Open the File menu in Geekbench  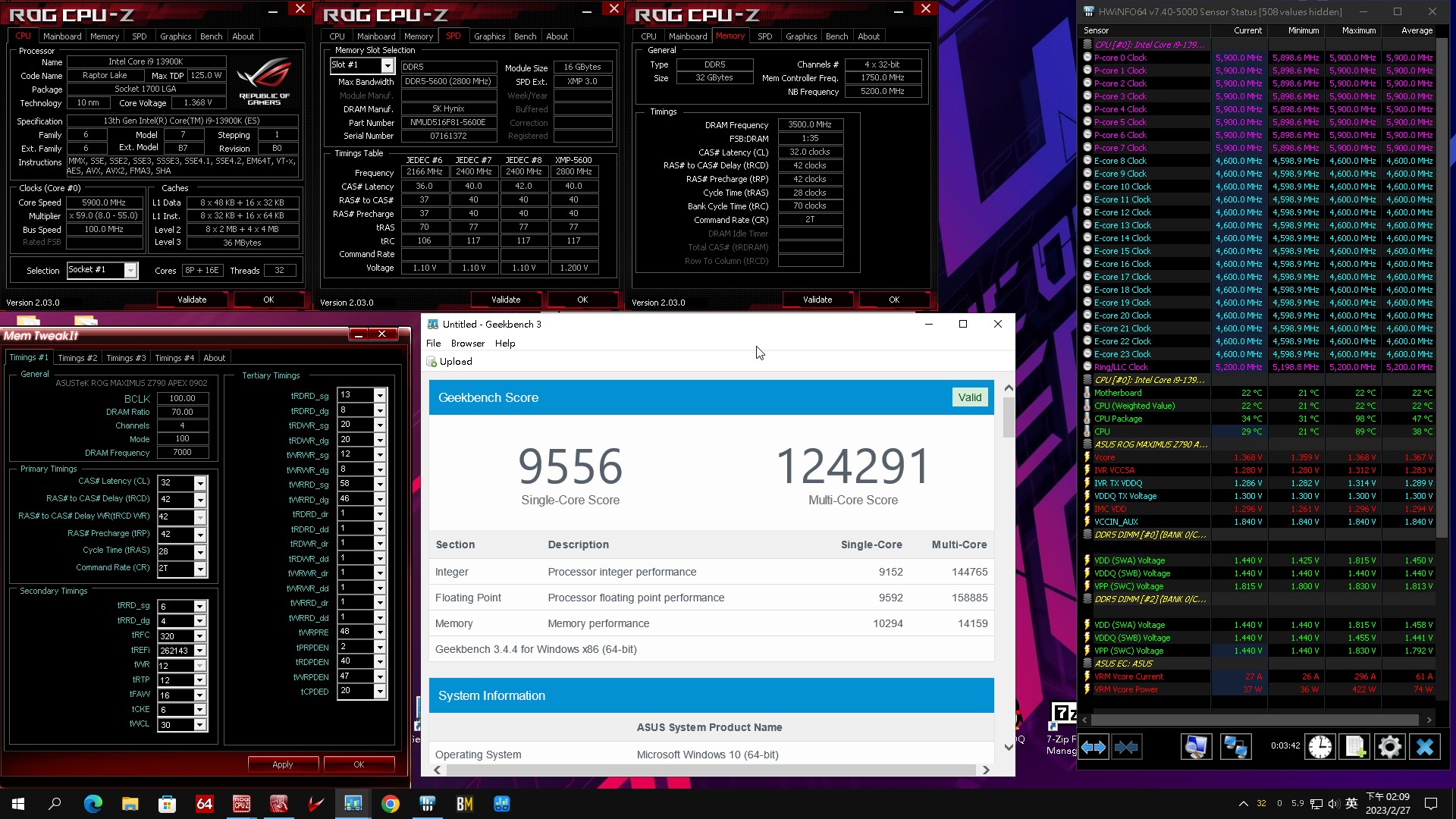433,343
